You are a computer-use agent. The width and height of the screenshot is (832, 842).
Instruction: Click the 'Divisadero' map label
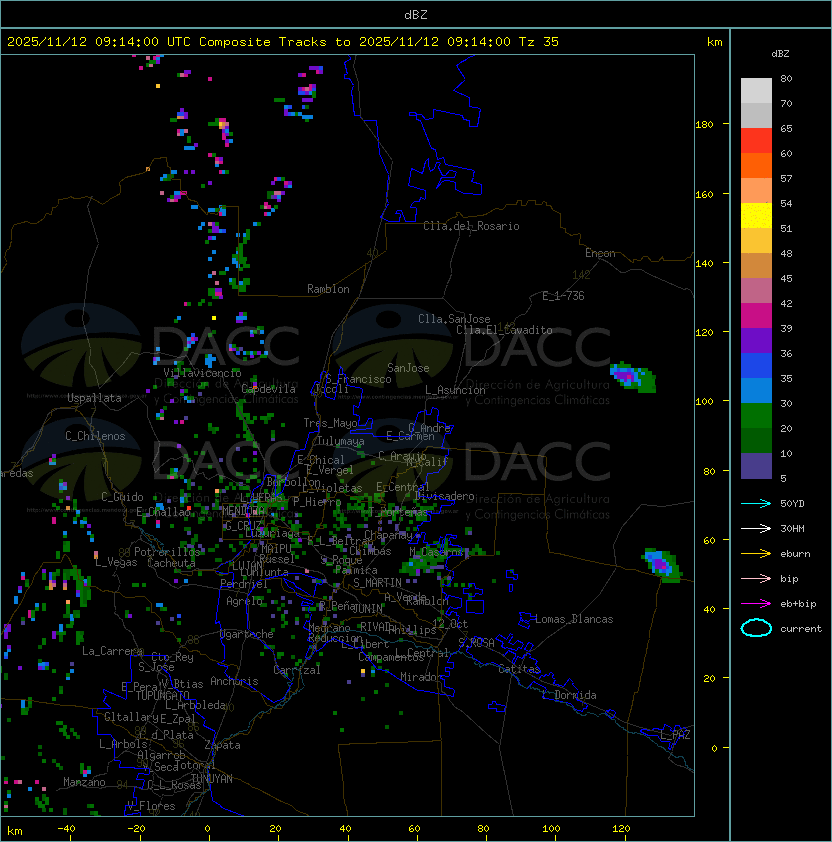445,496
